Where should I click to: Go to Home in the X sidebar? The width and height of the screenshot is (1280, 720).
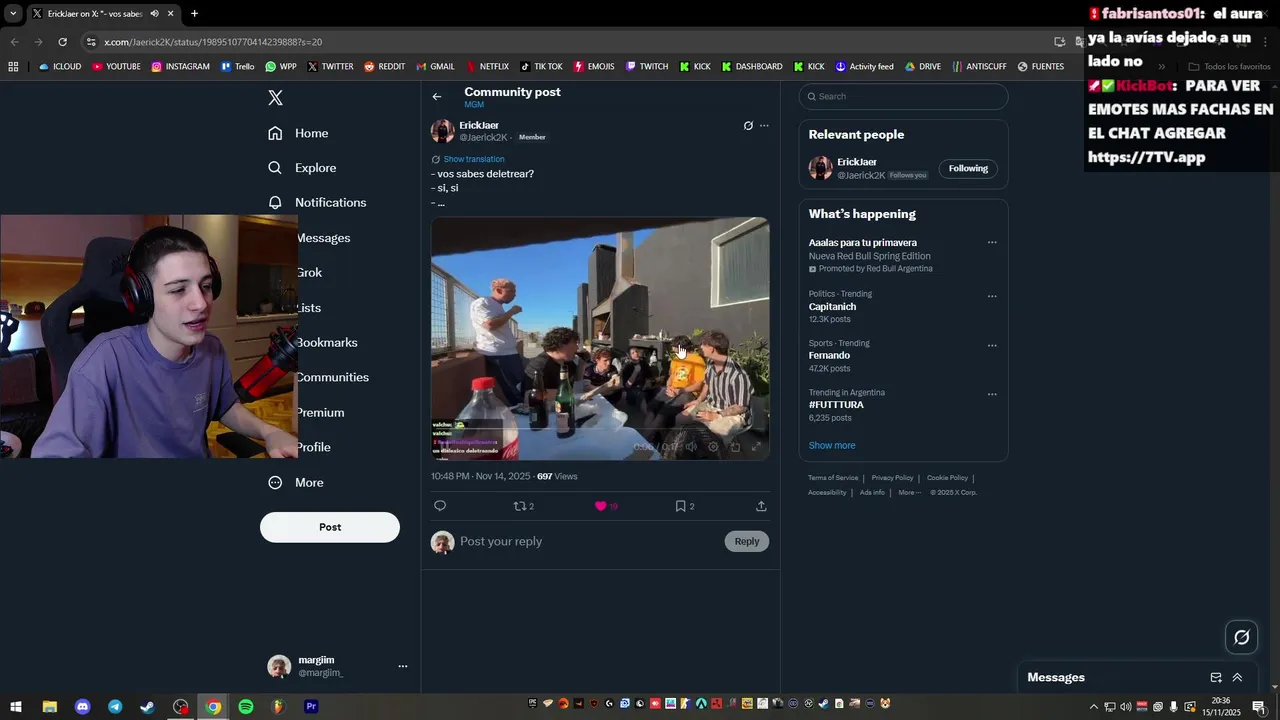tap(298, 133)
